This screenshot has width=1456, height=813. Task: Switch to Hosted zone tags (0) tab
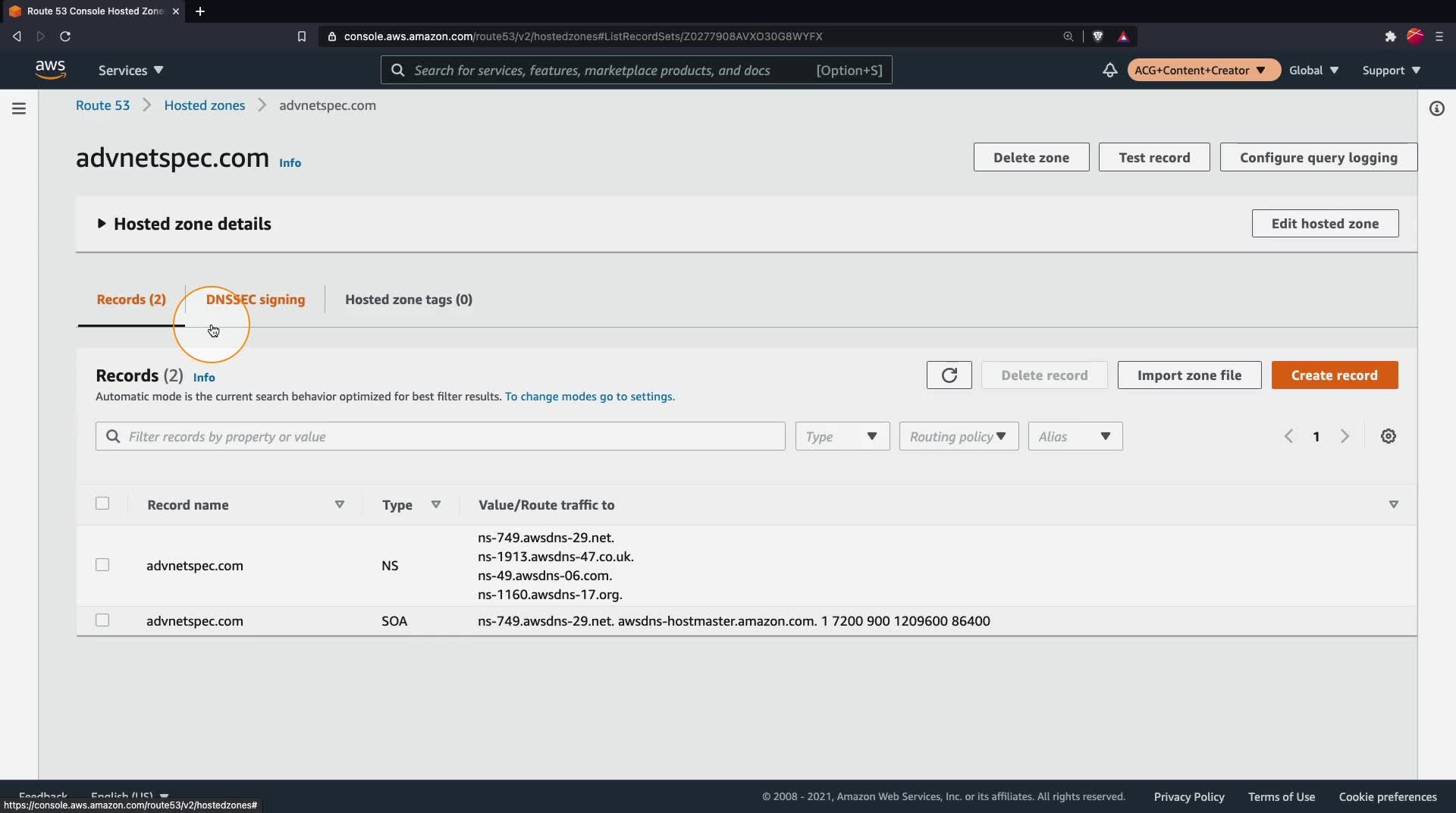click(409, 300)
